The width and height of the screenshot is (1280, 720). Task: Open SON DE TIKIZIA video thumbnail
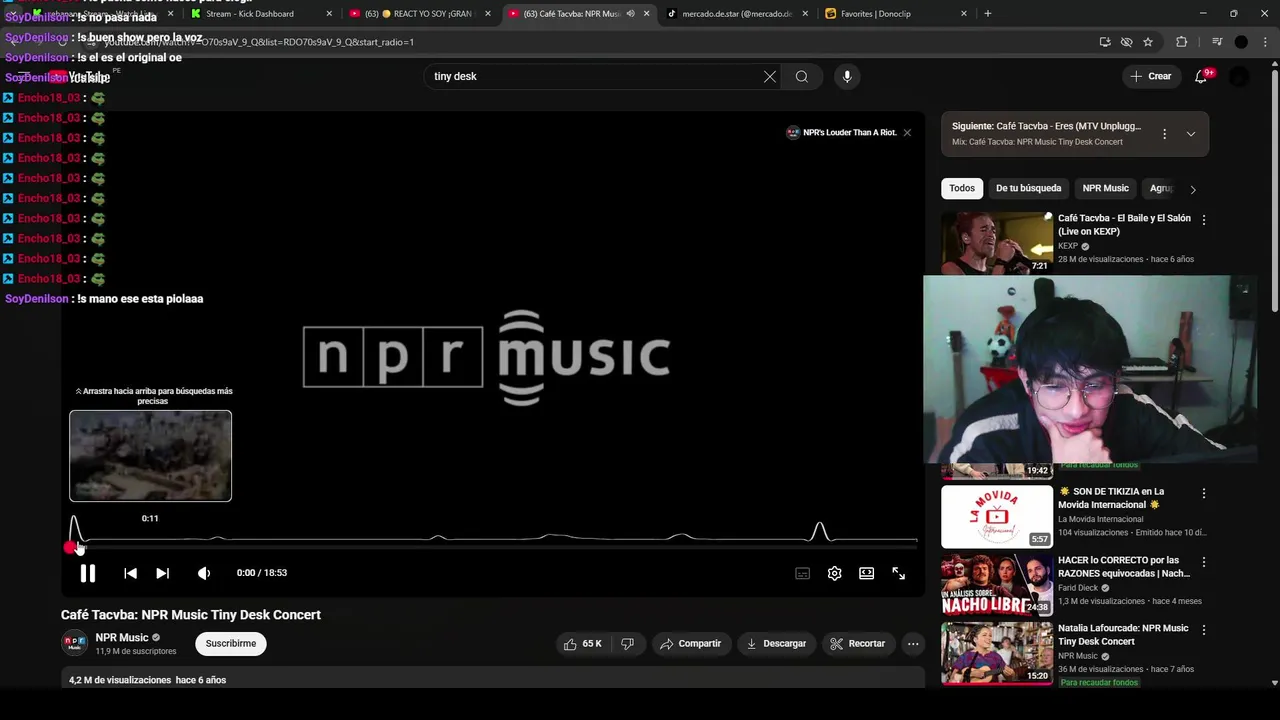[997, 517]
